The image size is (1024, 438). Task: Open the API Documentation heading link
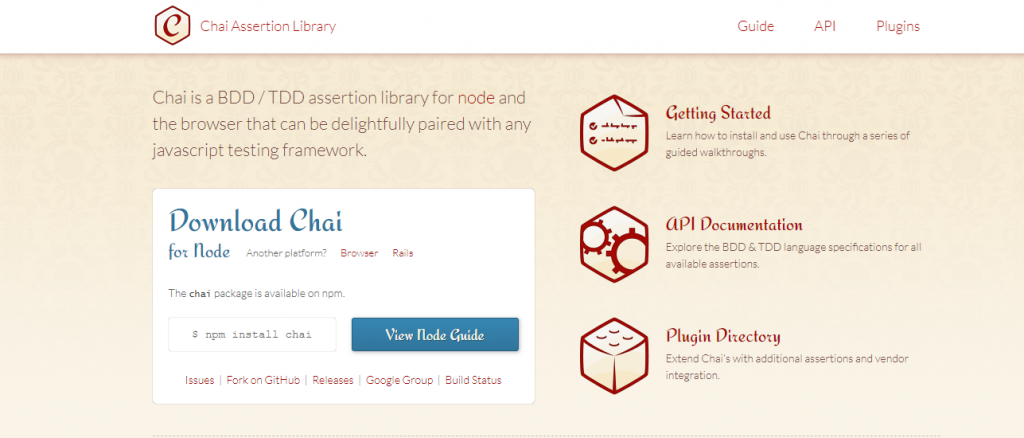(734, 225)
